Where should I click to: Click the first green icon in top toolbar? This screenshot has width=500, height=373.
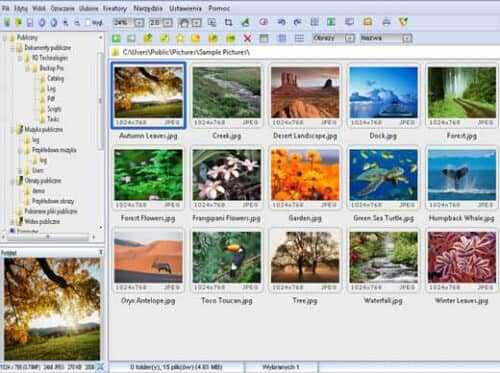coord(7,23)
